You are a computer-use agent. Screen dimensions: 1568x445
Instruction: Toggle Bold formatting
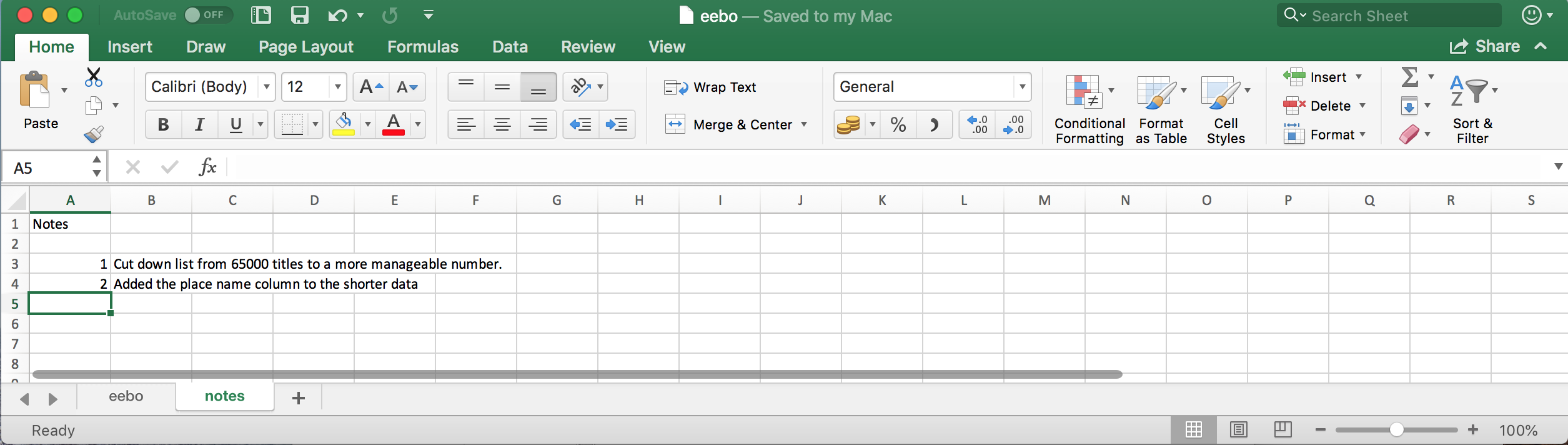pyautogui.click(x=164, y=124)
